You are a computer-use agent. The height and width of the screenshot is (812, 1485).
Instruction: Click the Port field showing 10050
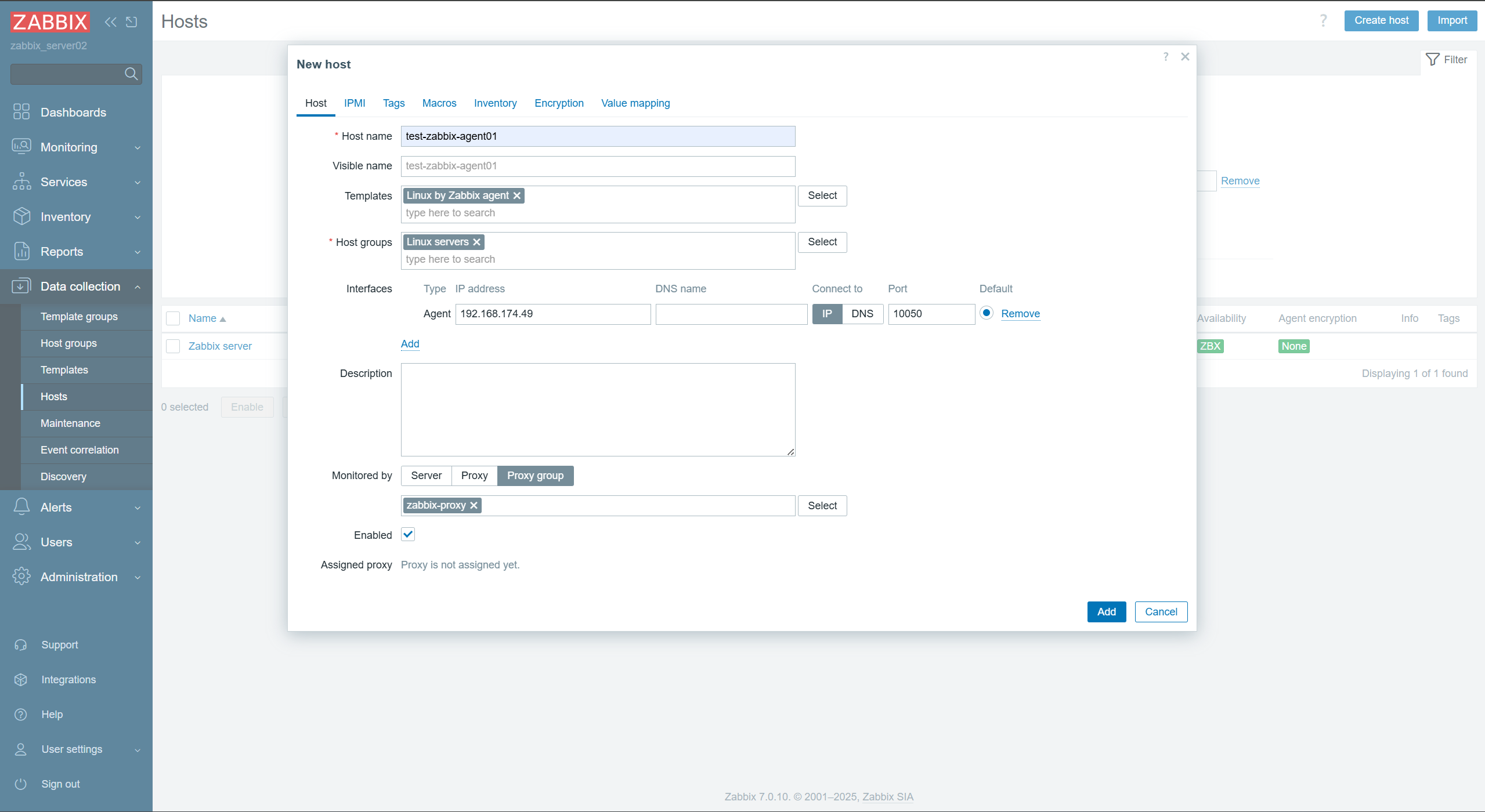(x=931, y=314)
